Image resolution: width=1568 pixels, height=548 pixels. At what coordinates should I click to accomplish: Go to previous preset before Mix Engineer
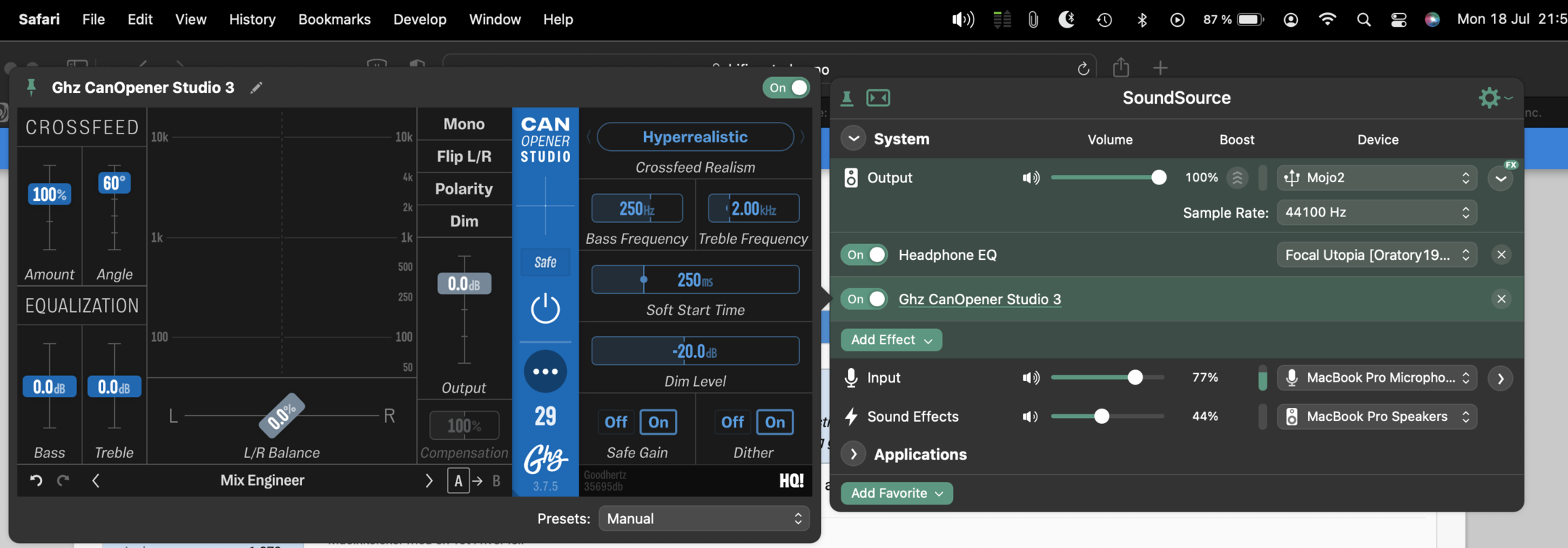click(x=96, y=480)
